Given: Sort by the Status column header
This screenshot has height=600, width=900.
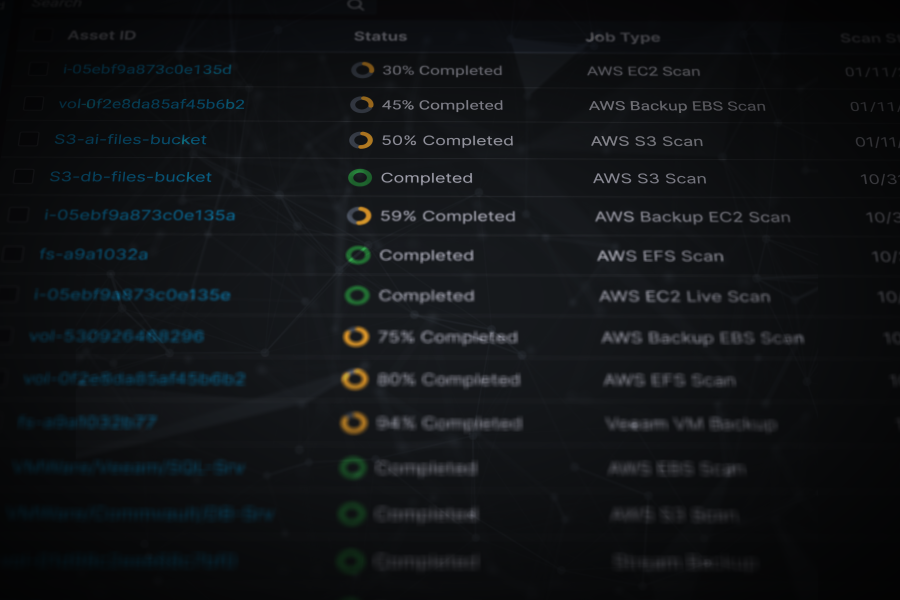Looking at the screenshot, I should (x=380, y=36).
